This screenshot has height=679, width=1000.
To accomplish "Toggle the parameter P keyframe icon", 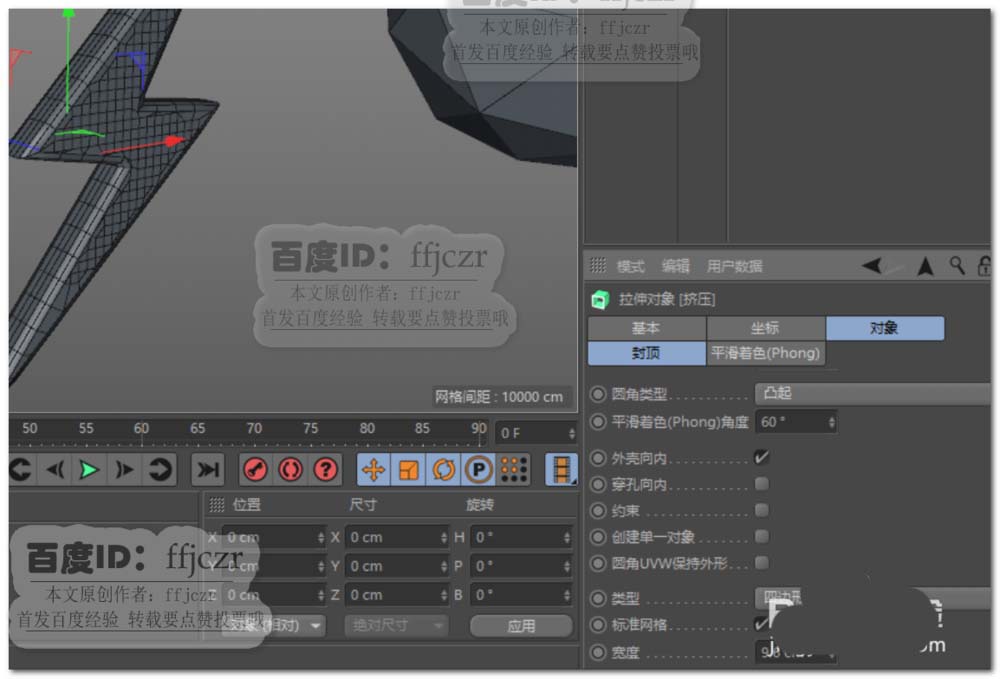I will coord(479,469).
